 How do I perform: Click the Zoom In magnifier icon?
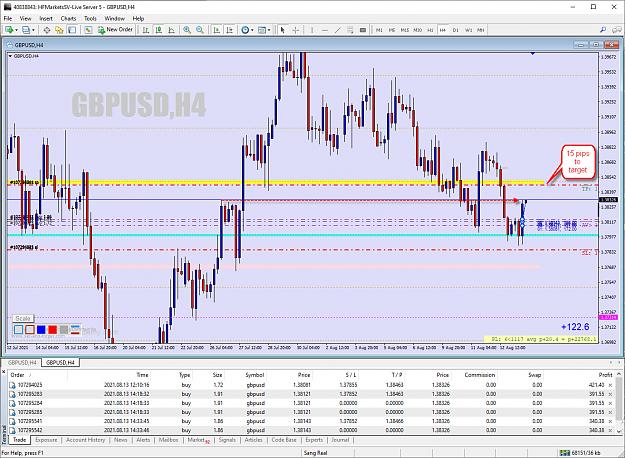tap(187, 30)
